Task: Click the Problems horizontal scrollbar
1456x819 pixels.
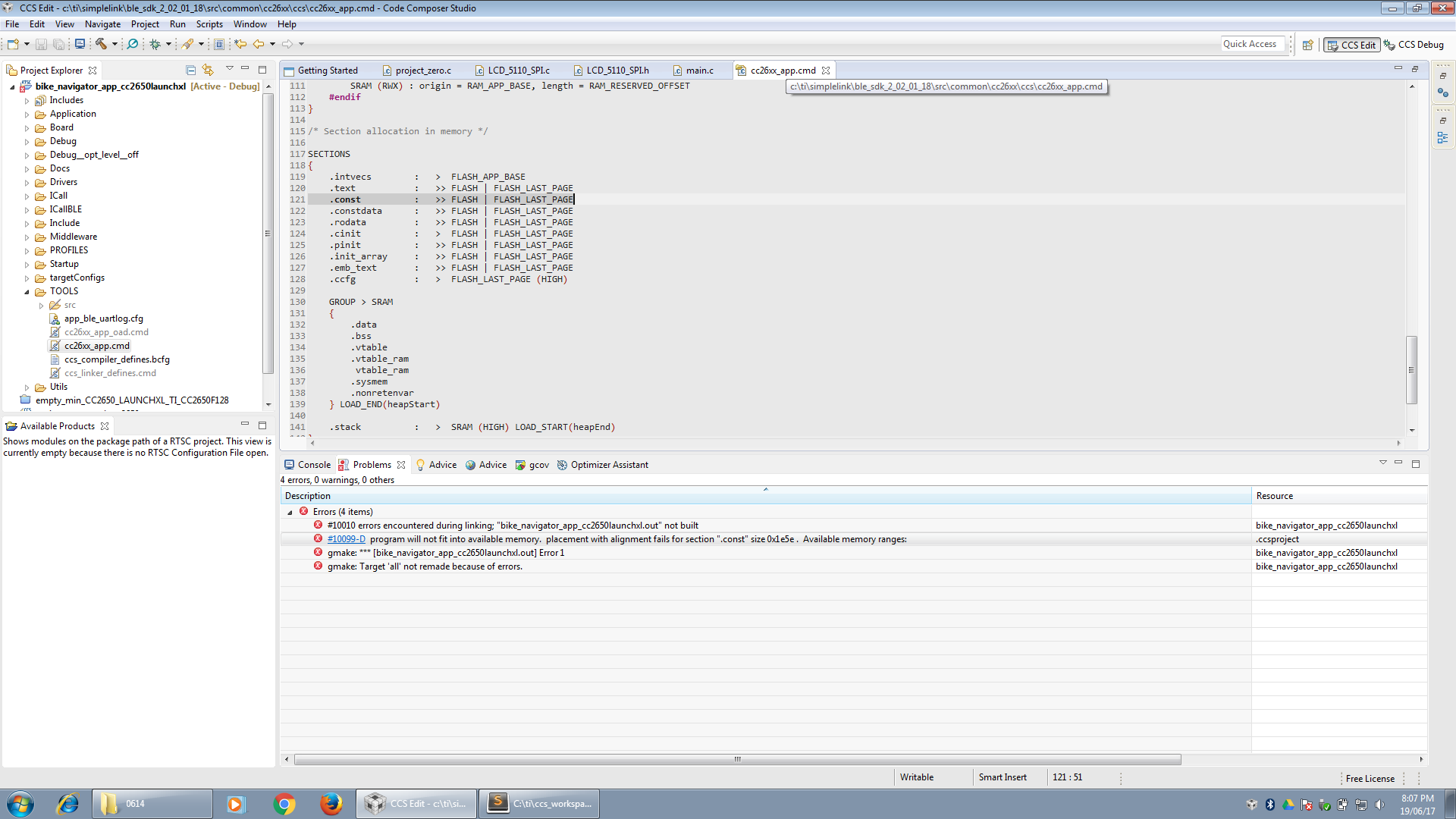Action: pyautogui.click(x=736, y=759)
